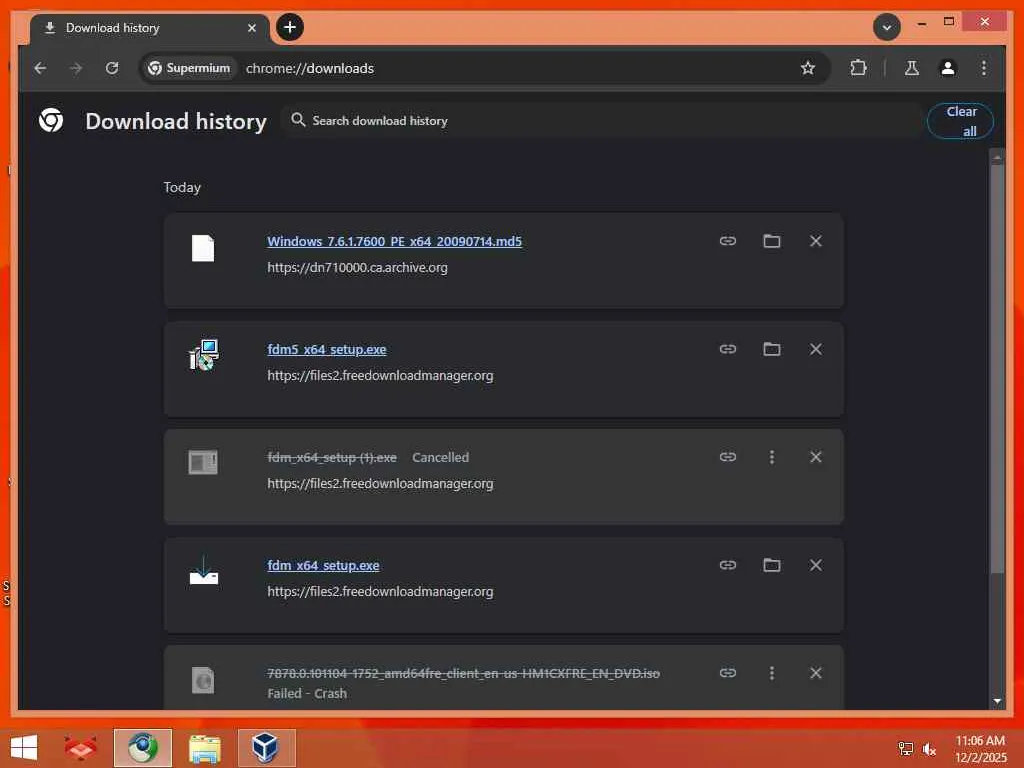The width and height of the screenshot is (1024, 768).
Task: Click the https://dn710000.ca.archive.org source URL
Action: coord(357,268)
